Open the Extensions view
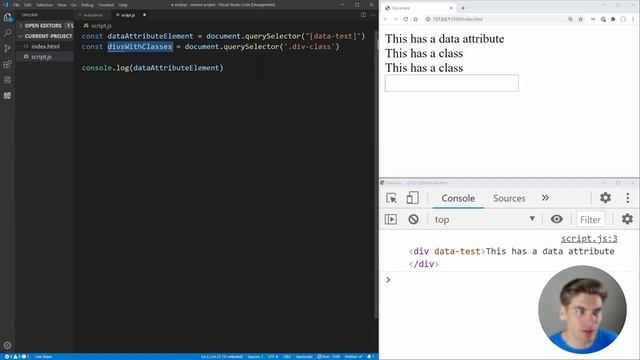 (x=7, y=64)
